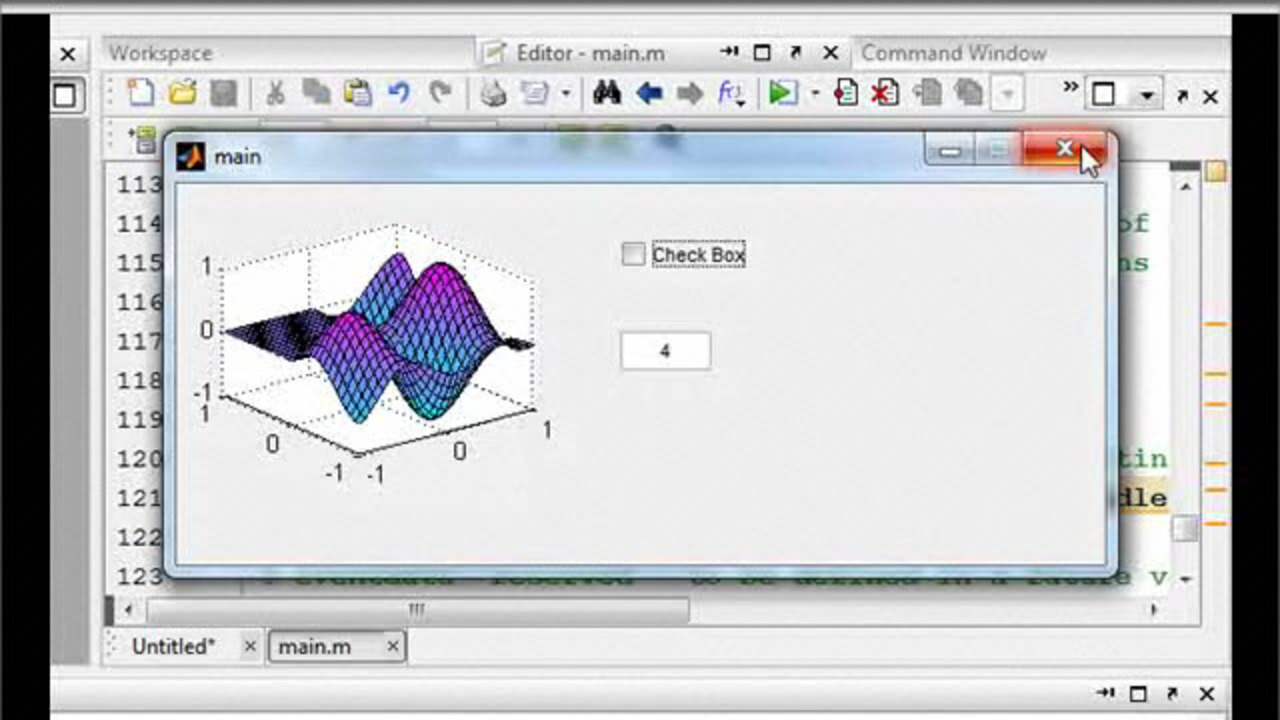Close the main.m editor tab
The height and width of the screenshot is (720, 1280).
[393, 647]
